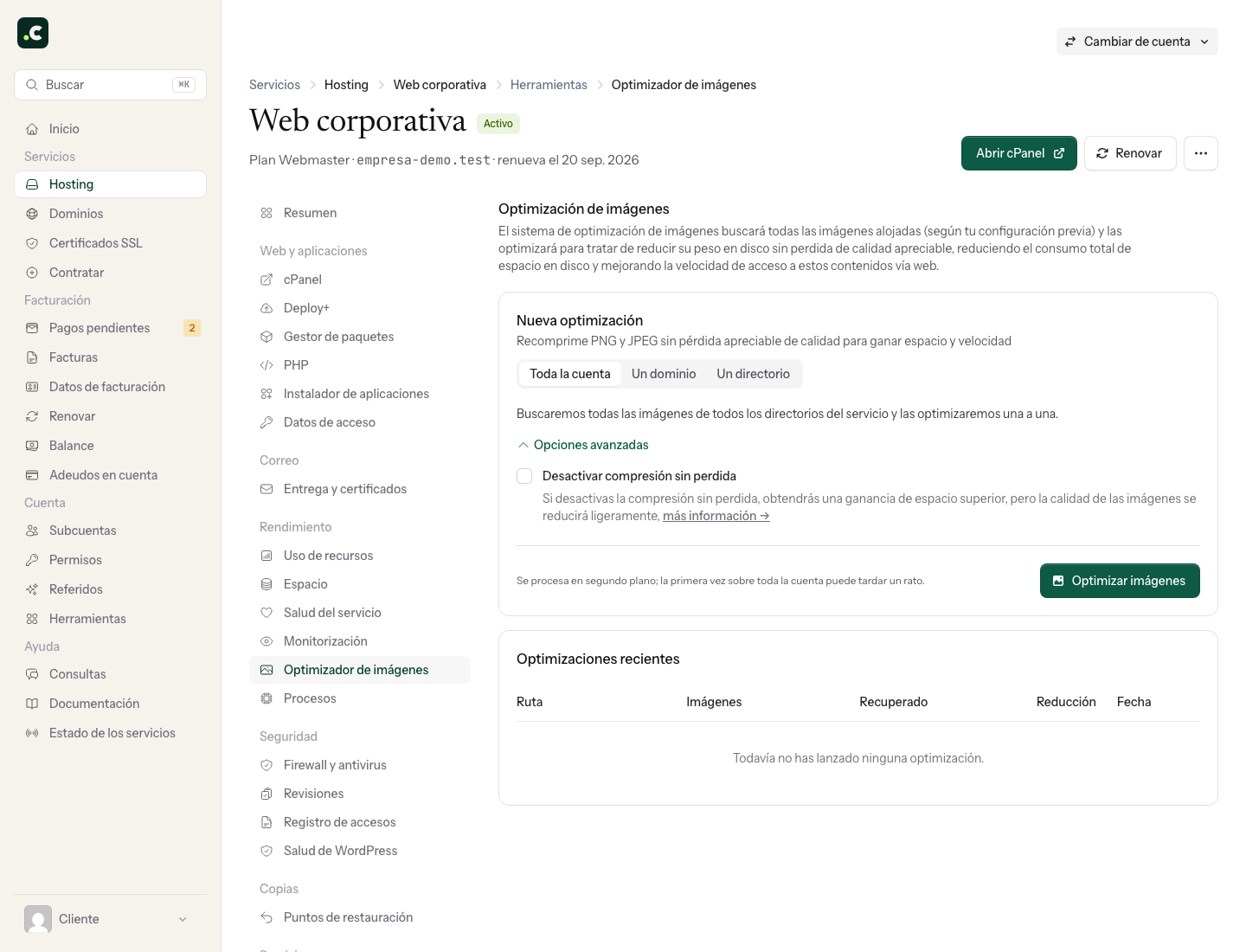
Task: Open Facturas section
Action: [110, 357]
